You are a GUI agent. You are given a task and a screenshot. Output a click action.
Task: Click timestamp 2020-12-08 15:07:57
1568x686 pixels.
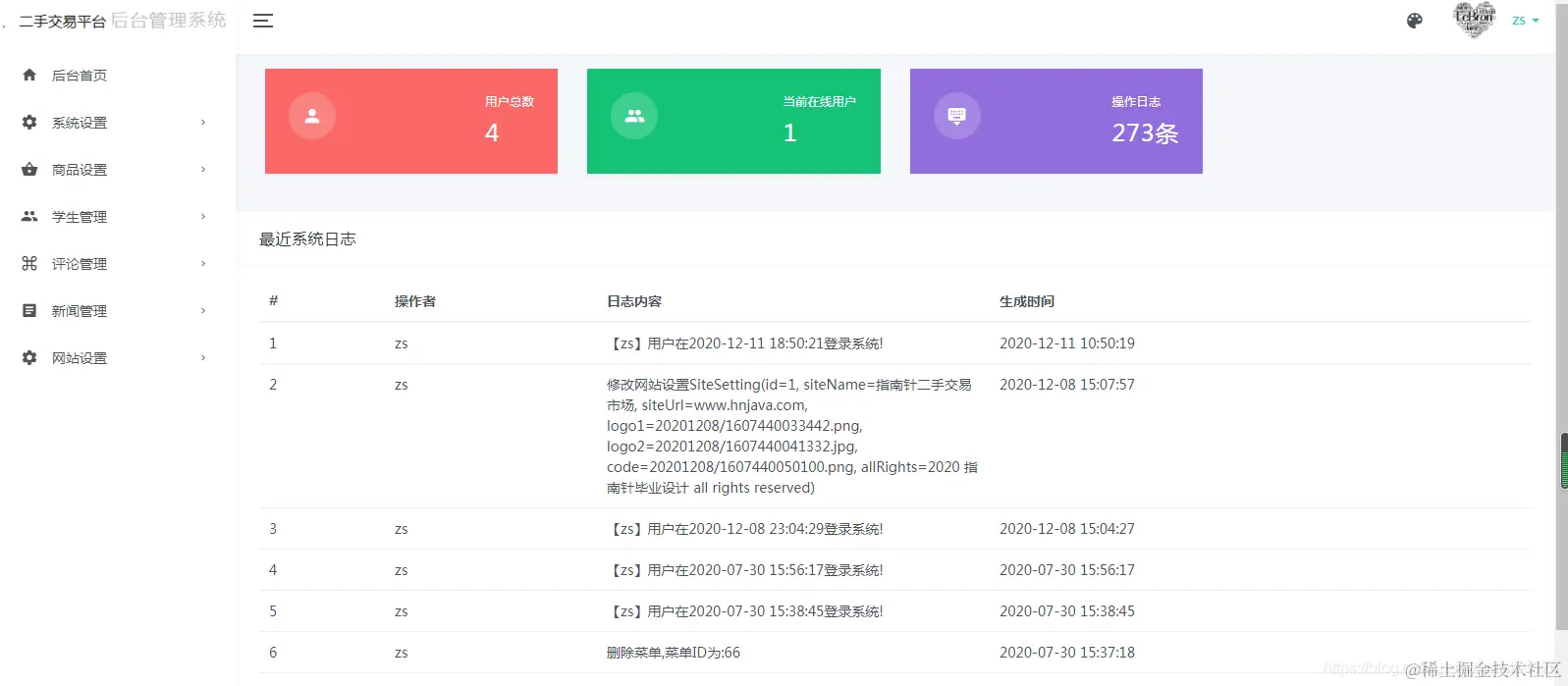[1067, 385]
